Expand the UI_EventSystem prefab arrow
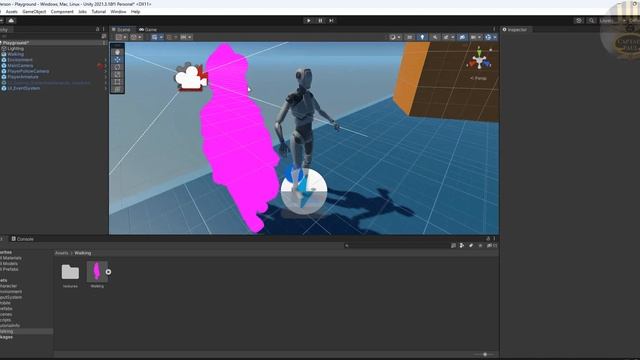640x360 pixels. pos(105,88)
